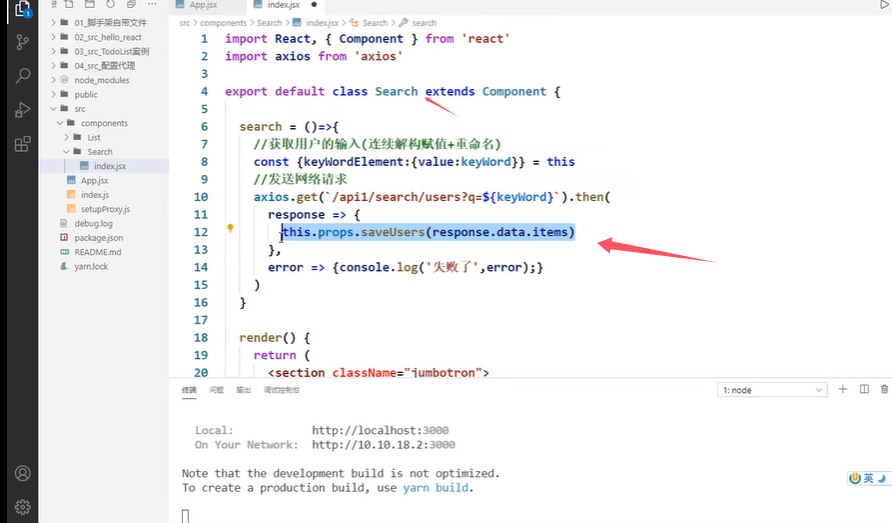This screenshot has width=892, height=523.
Task: Open setupProxy.js in the file tree
Action: tap(105, 209)
